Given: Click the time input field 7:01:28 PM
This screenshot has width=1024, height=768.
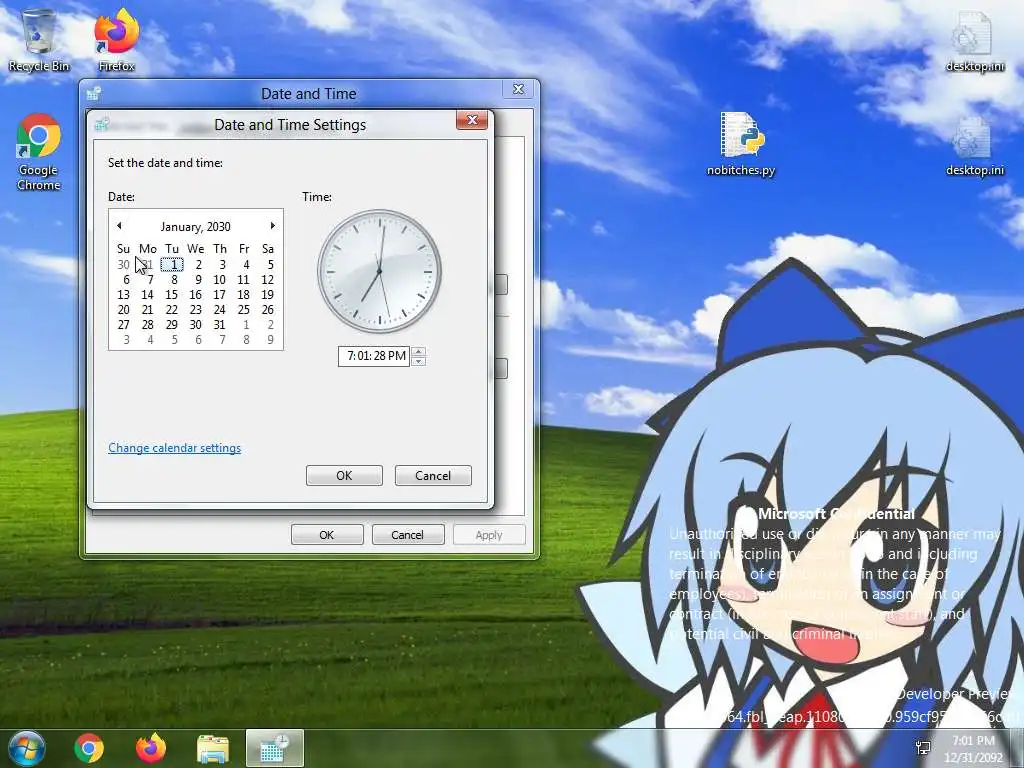Looking at the screenshot, I should point(374,356).
